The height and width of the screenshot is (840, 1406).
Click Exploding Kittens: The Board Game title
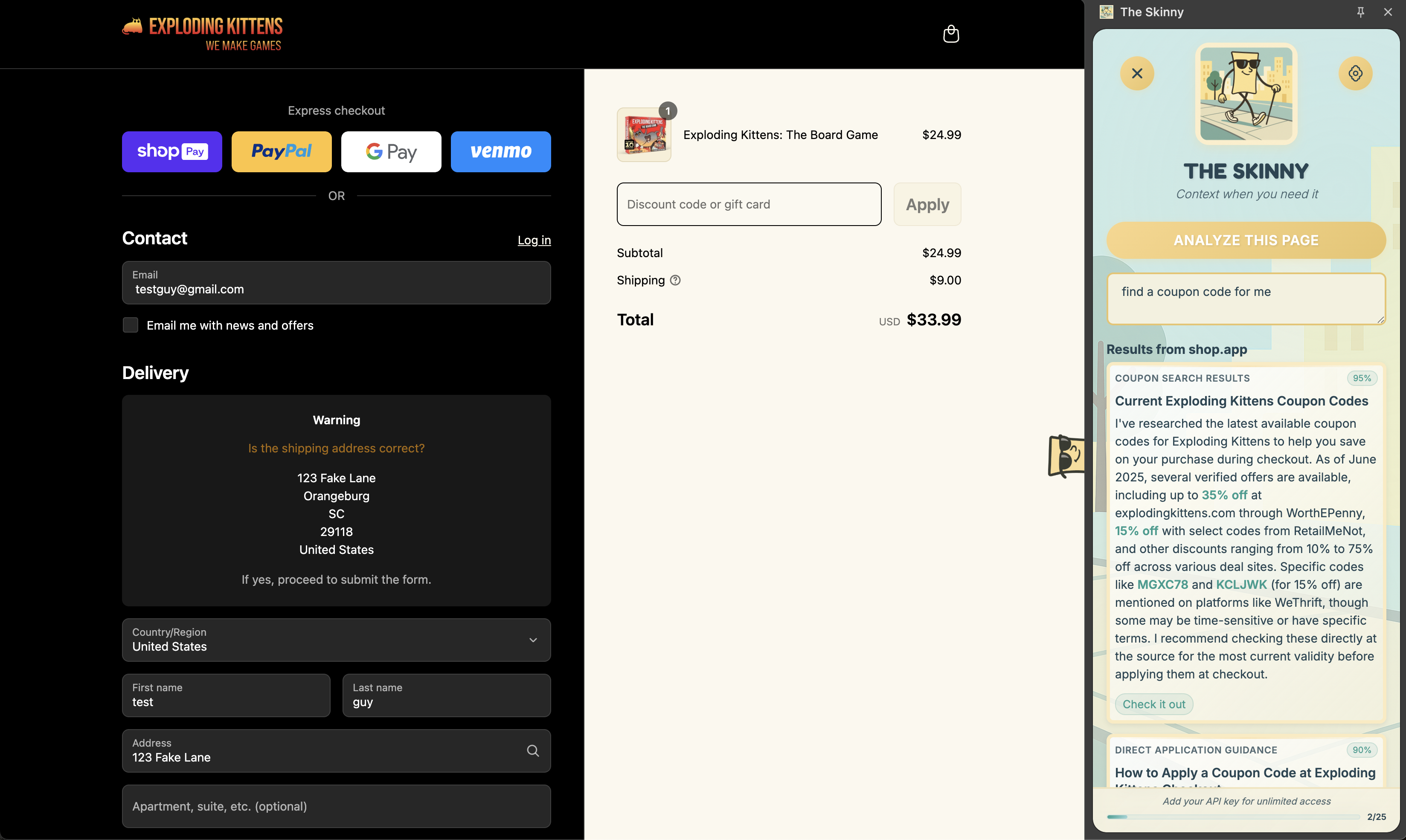tap(780, 135)
